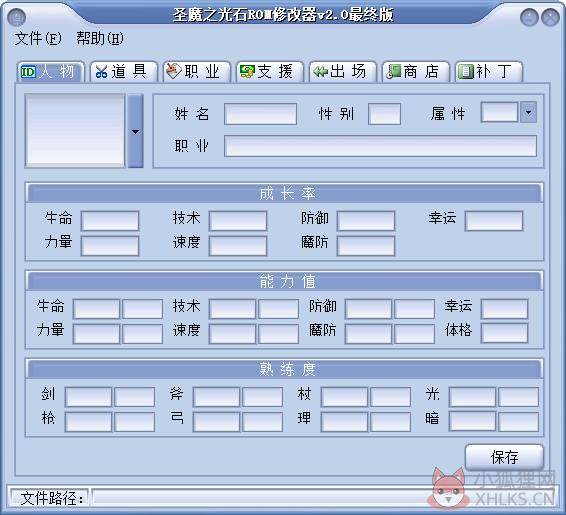Click the 成长率 速度 field

click(x=238, y=246)
